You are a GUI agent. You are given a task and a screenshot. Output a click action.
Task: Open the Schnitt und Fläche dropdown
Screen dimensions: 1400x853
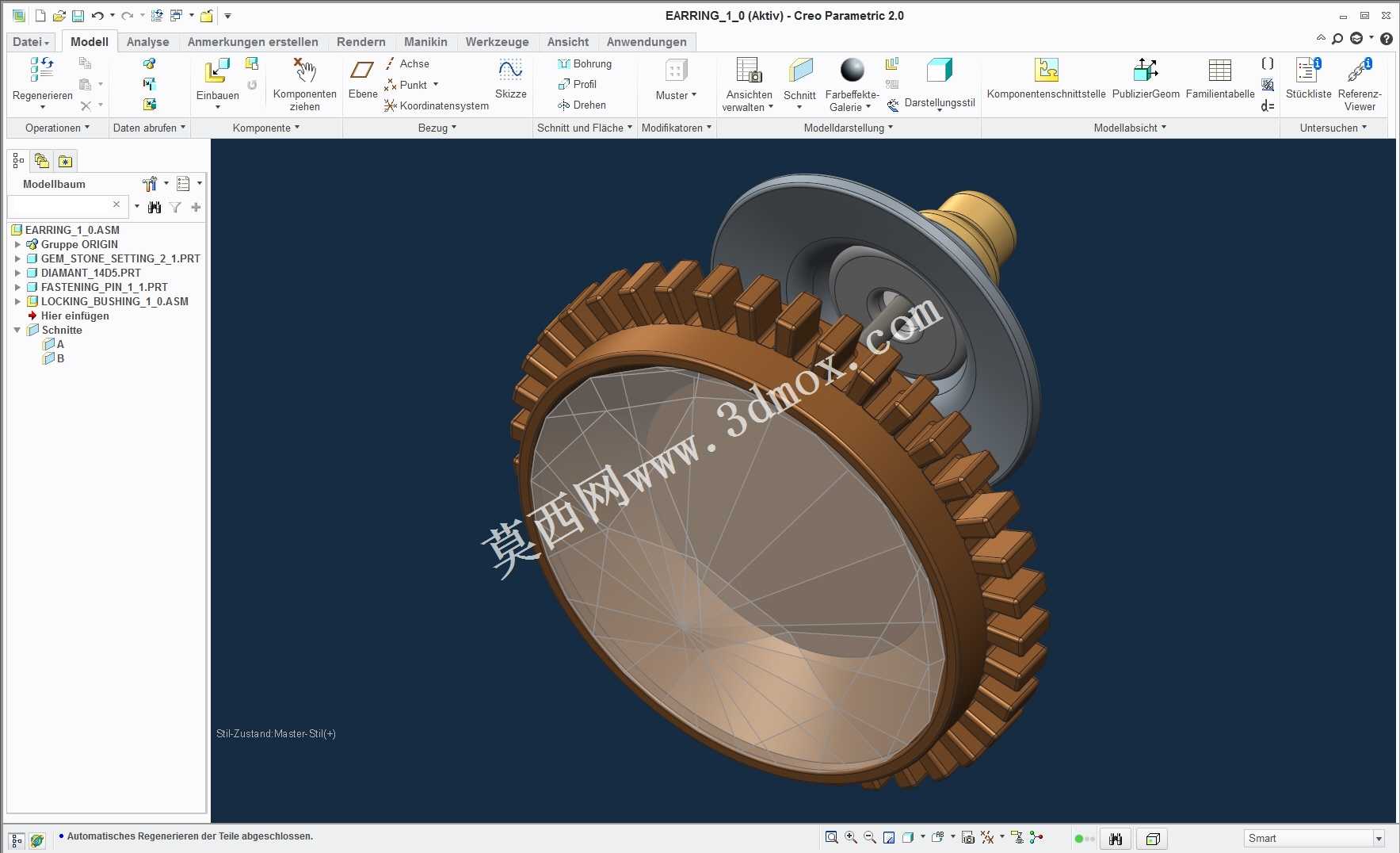pos(585,128)
